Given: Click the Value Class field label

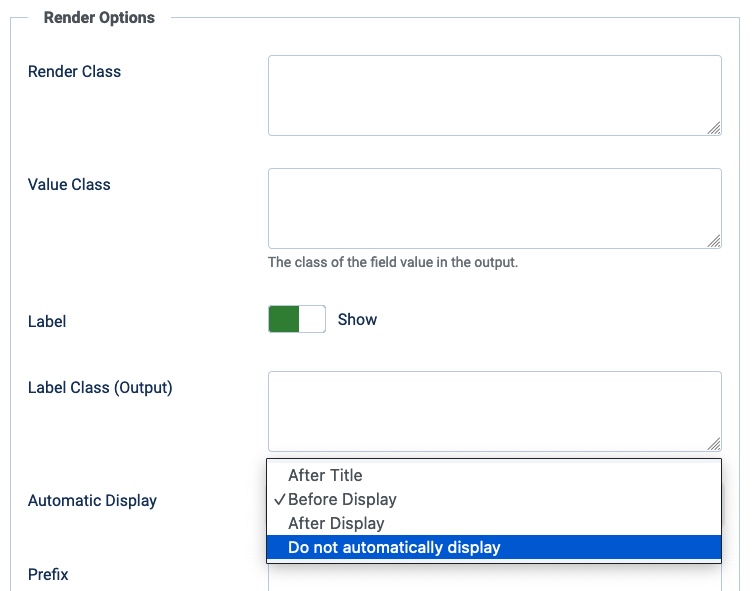Looking at the screenshot, I should click(69, 185).
